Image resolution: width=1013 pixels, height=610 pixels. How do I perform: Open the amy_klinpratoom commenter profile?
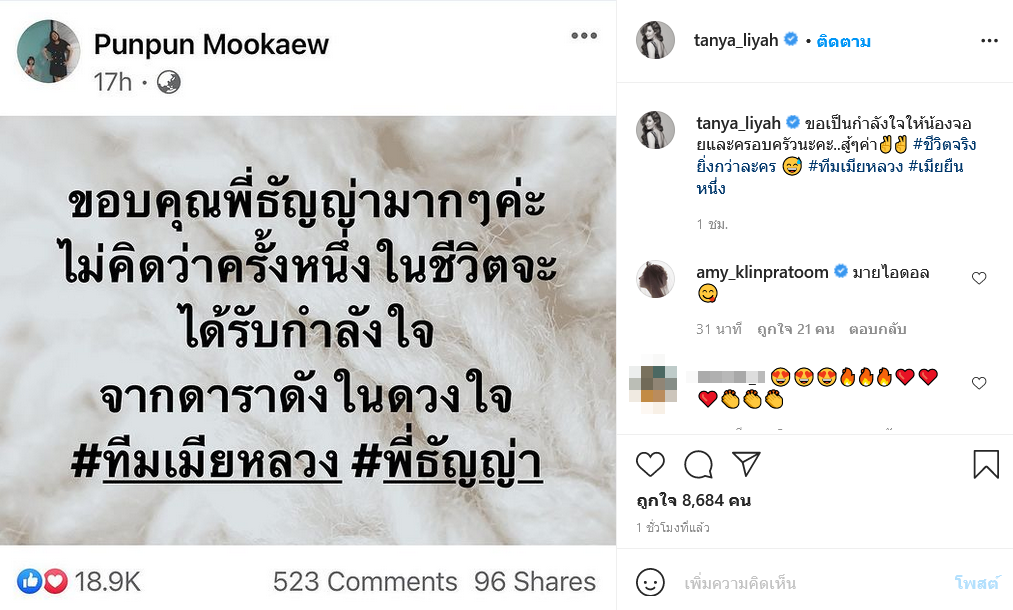[x=762, y=272]
